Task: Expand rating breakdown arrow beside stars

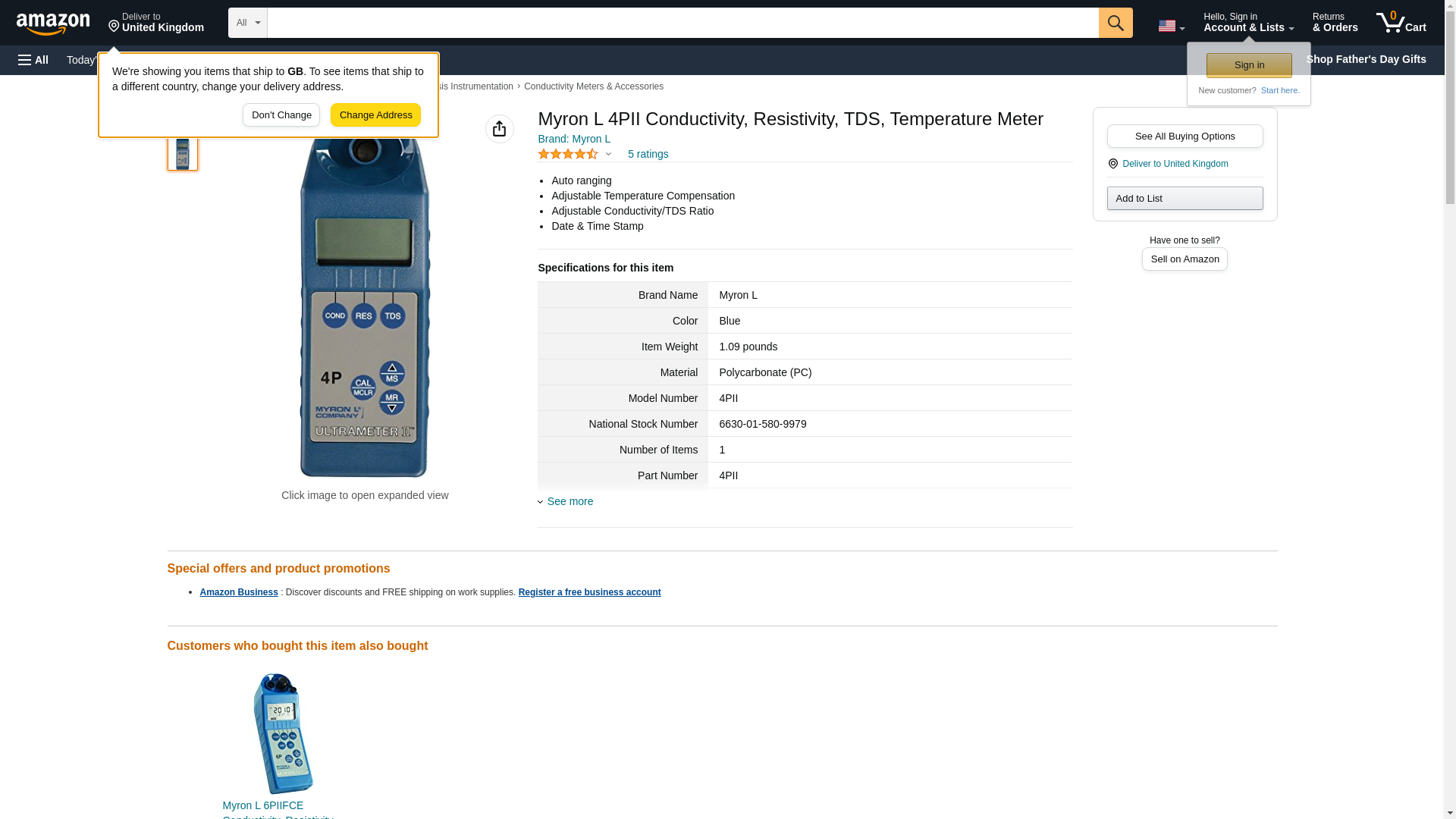Action: pos(608,154)
